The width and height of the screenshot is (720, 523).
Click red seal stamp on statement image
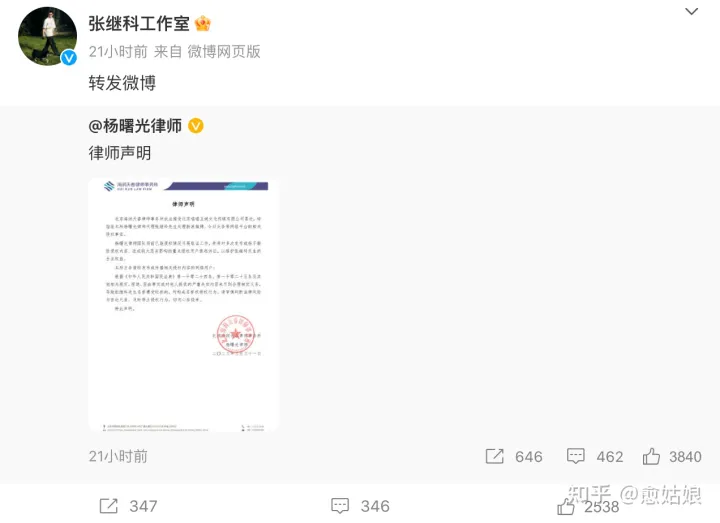click(236, 334)
